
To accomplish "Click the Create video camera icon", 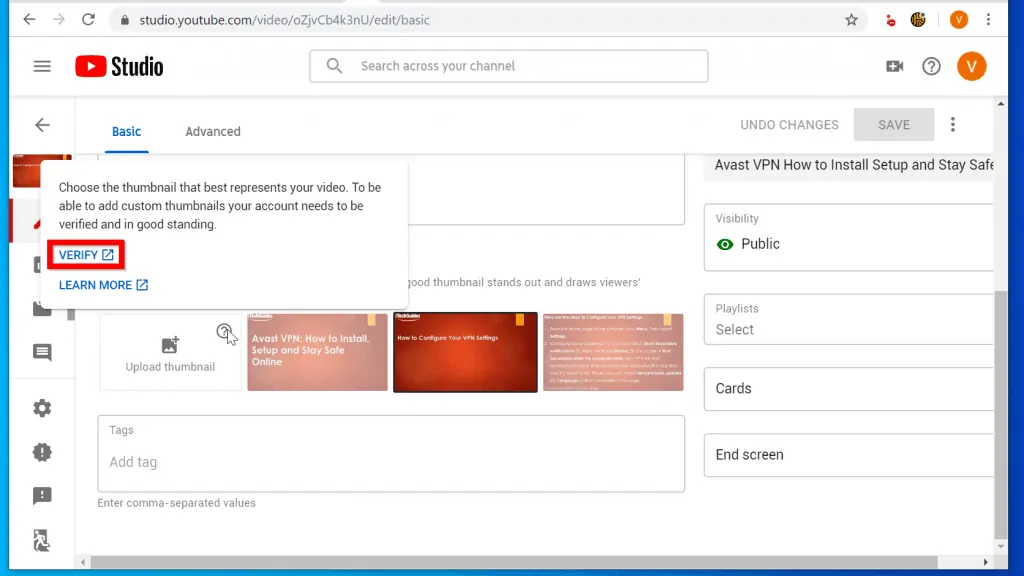I will pyautogui.click(x=895, y=66).
